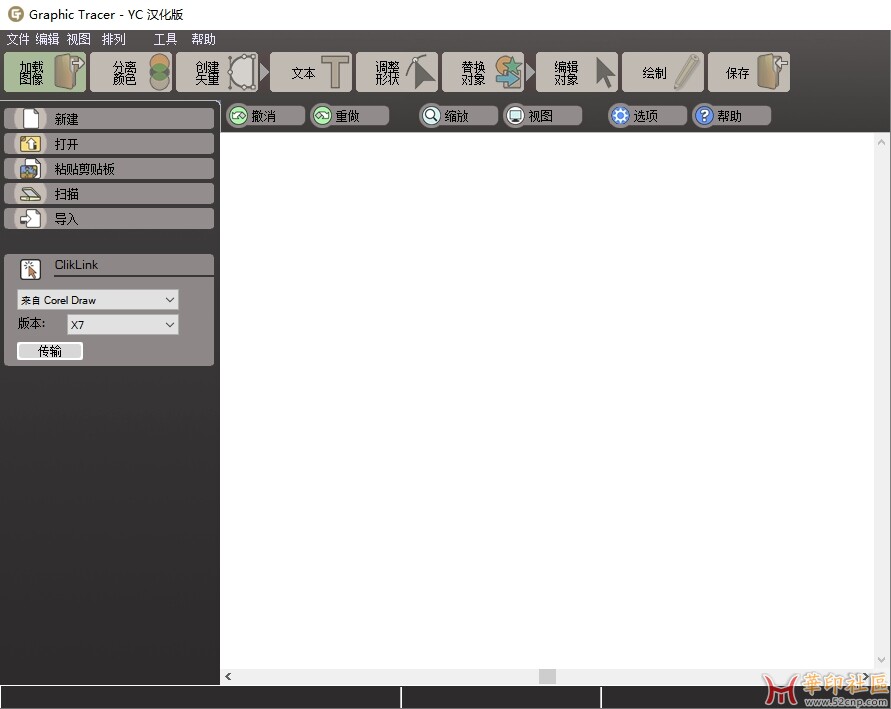Click 扫描 (Scan) in the side panel
The image size is (891, 709).
(109, 194)
